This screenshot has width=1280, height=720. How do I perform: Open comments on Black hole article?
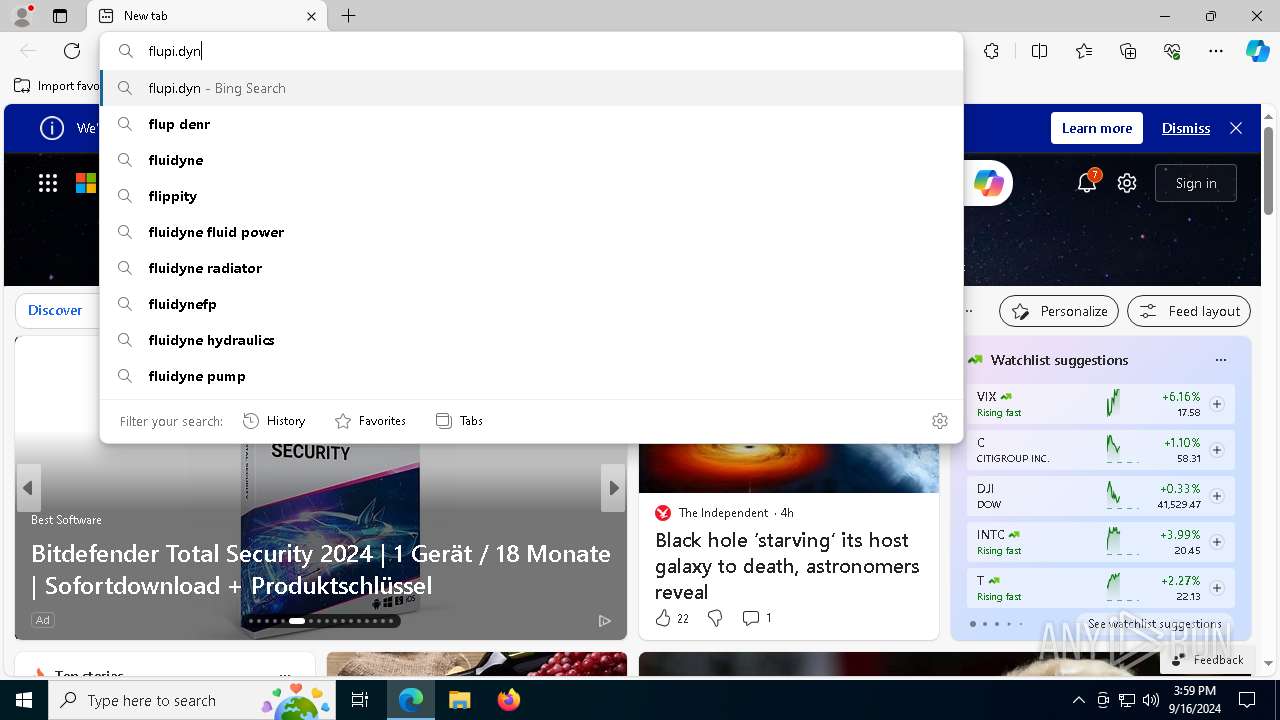[x=757, y=618]
